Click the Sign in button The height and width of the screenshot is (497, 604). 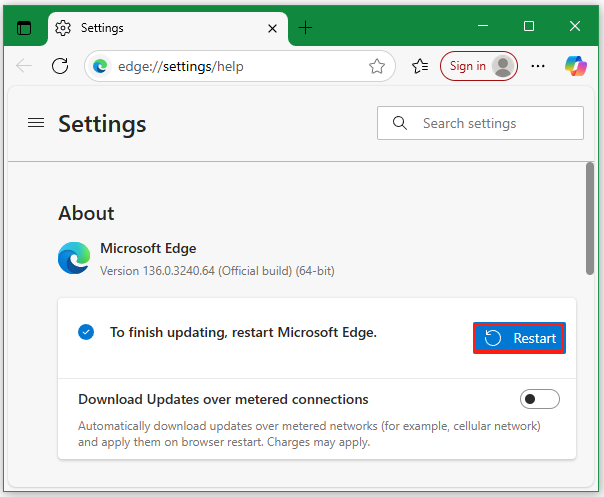tap(479, 66)
